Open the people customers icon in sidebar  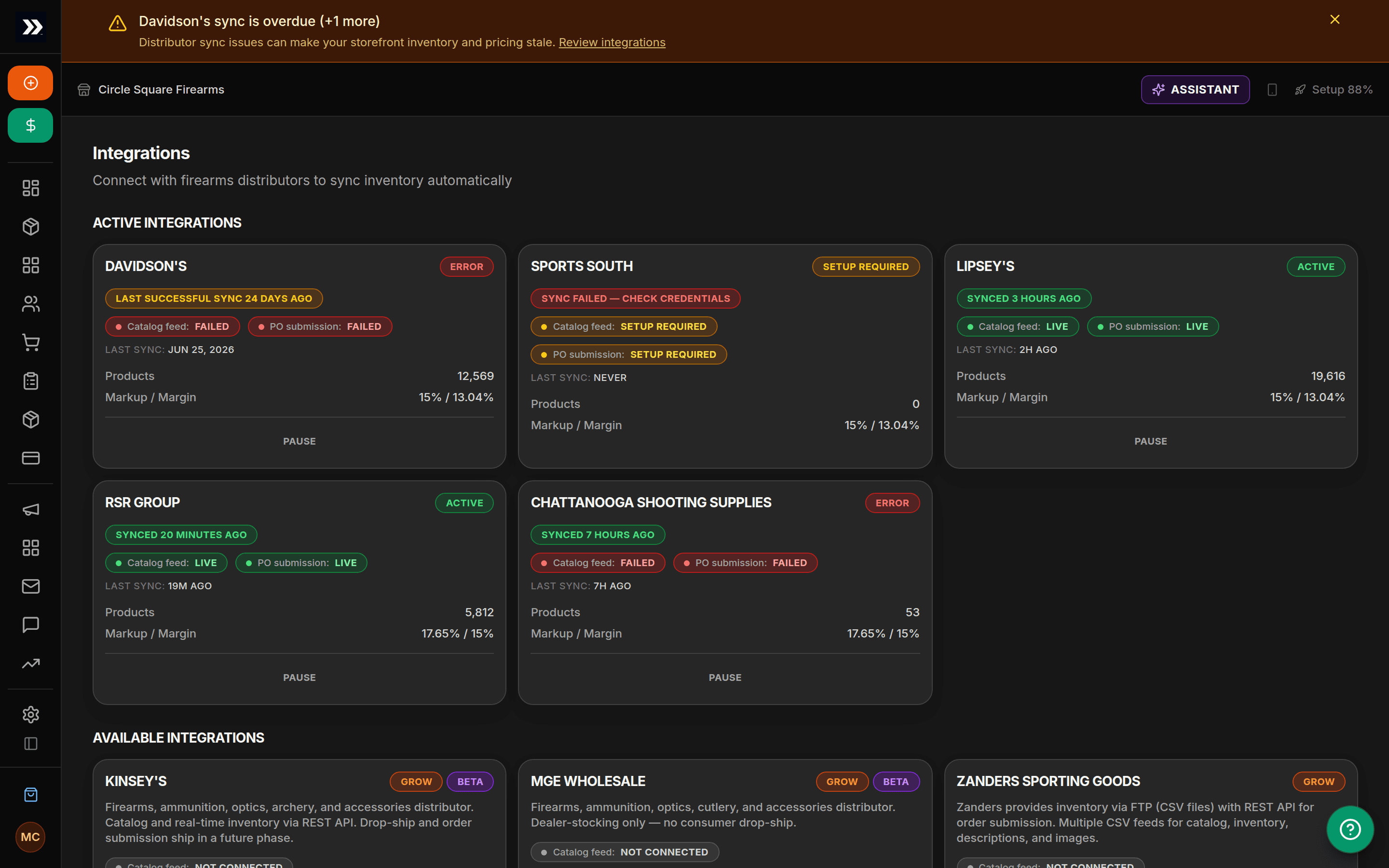tap(30, 304)
